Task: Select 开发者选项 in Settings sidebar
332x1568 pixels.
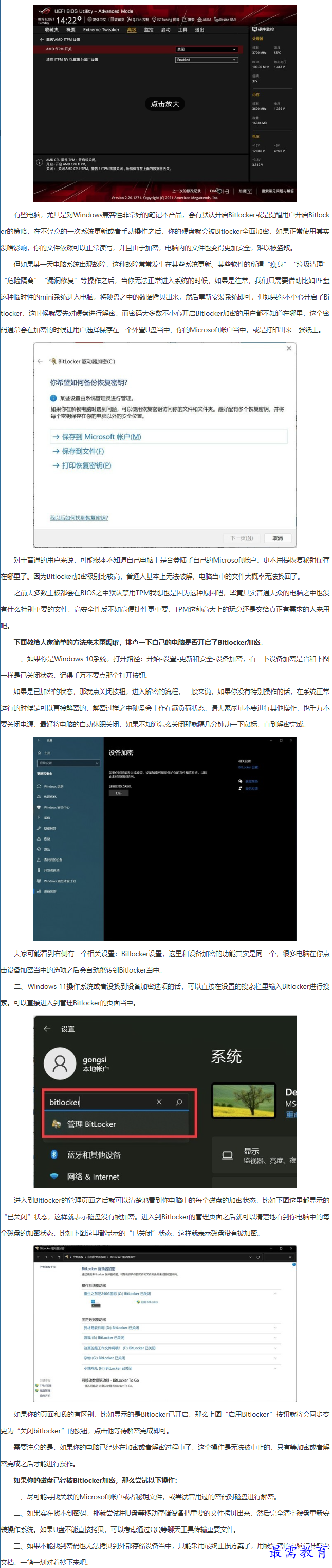Action: [49, 870]
